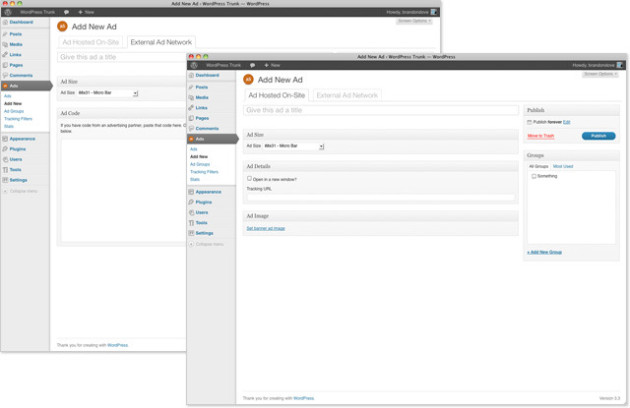Open Appearance in the back window sidebar
The height and width of the screenshot is (408, 630).
[x=22, y=139]
